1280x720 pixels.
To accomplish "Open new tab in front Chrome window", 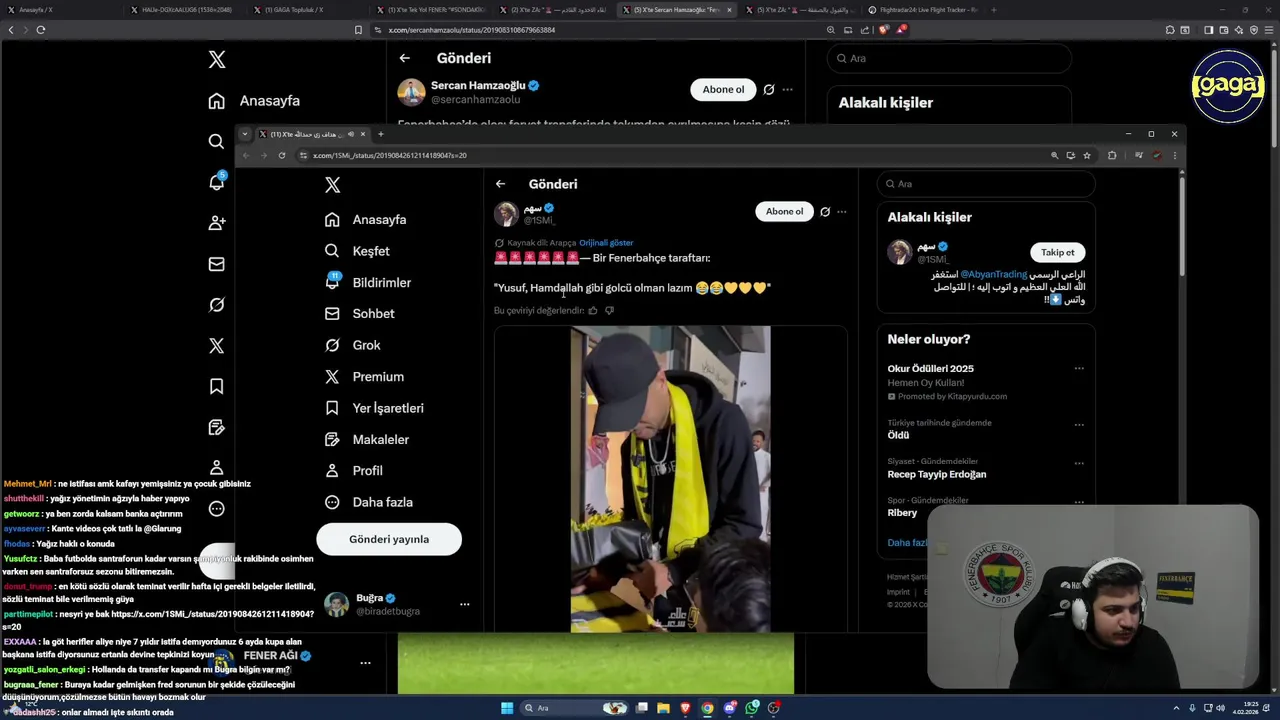I will tap(380, 134).
